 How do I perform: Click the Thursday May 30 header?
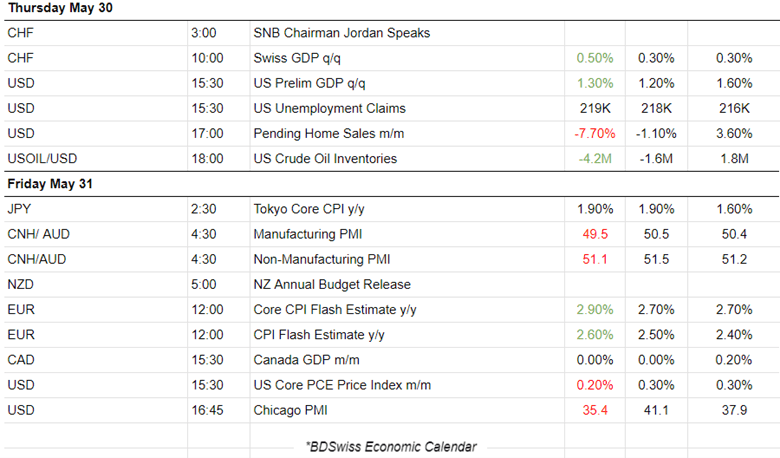pyautogui.click(x=62, y=8)
